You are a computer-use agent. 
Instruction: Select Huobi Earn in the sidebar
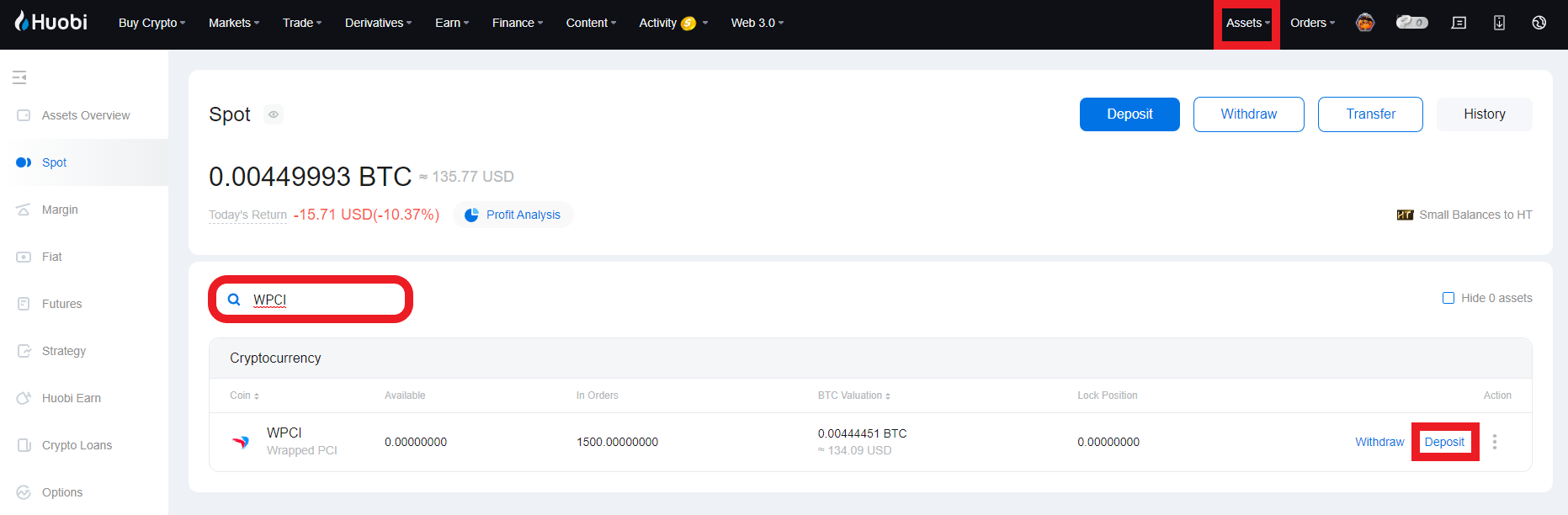pos(72,398)
